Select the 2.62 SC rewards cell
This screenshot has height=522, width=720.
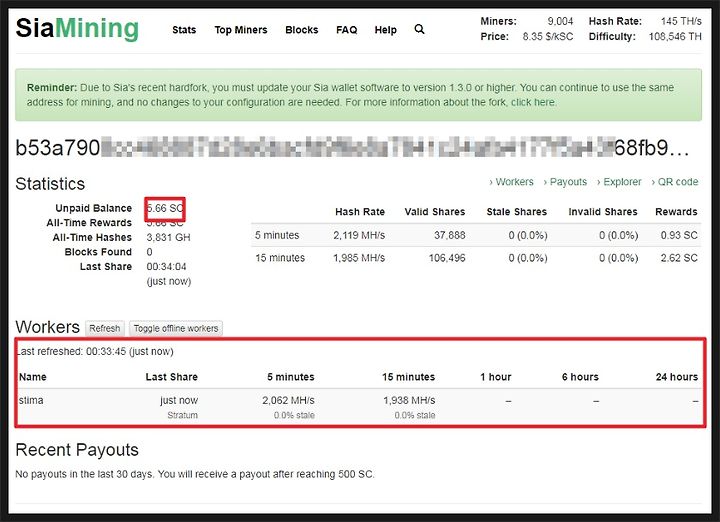click(x=679, y=258)
